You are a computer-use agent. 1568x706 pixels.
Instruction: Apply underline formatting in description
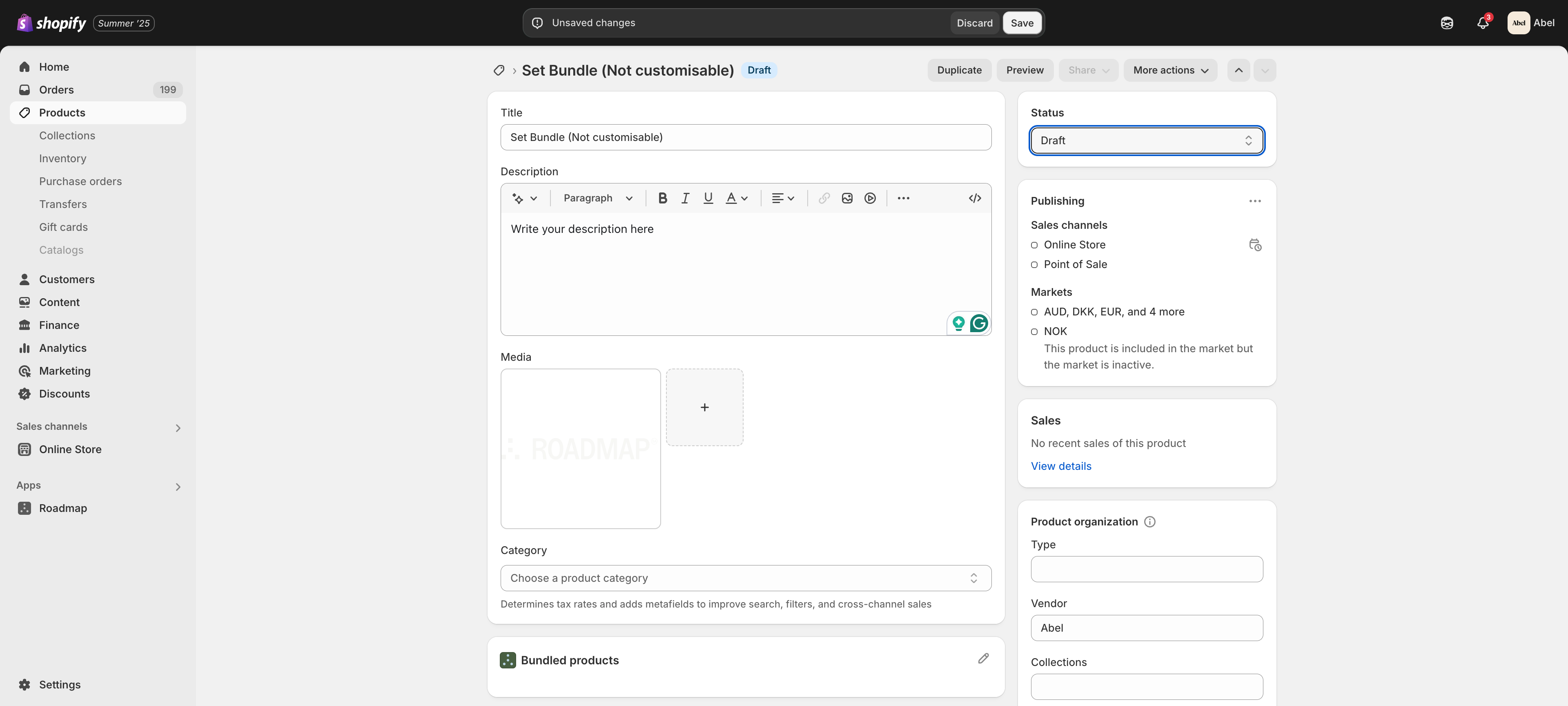pyautogui.click(x=708, y=198)
